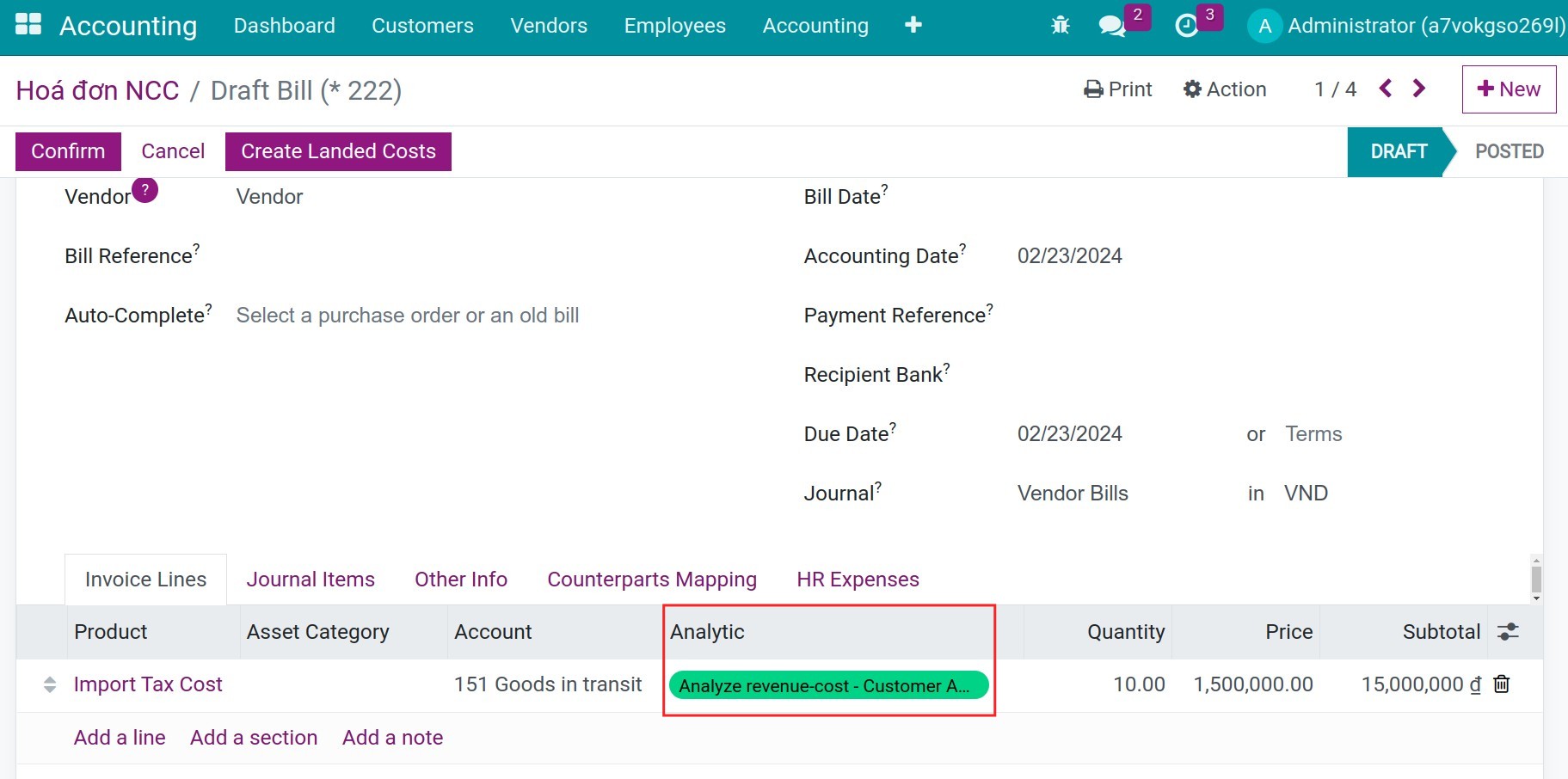Activate the debug bug icon

point(1061,25)
